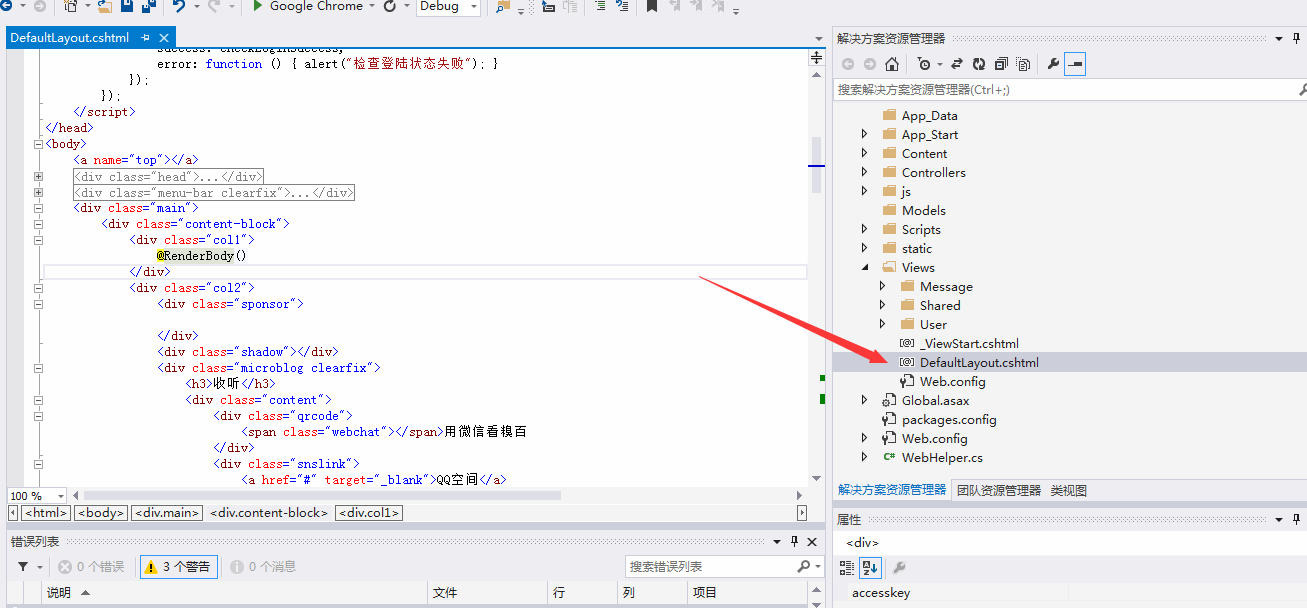The height and width of the screenshot is (608, 1307).
Task: Toggle the Preview Selected Items button
Action: tap(1075, 64)
